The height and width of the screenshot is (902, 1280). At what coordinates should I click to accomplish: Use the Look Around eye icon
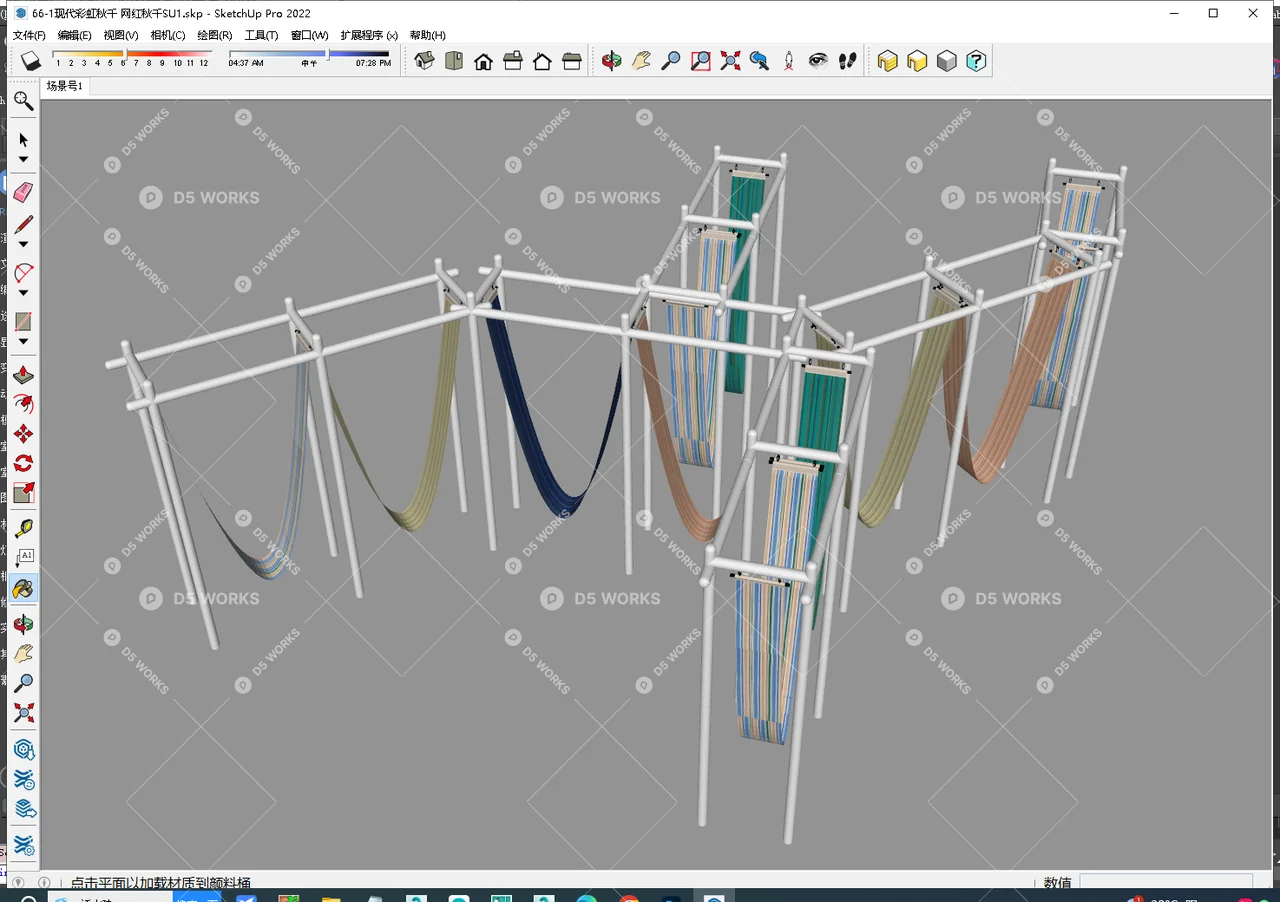point(818,61)
